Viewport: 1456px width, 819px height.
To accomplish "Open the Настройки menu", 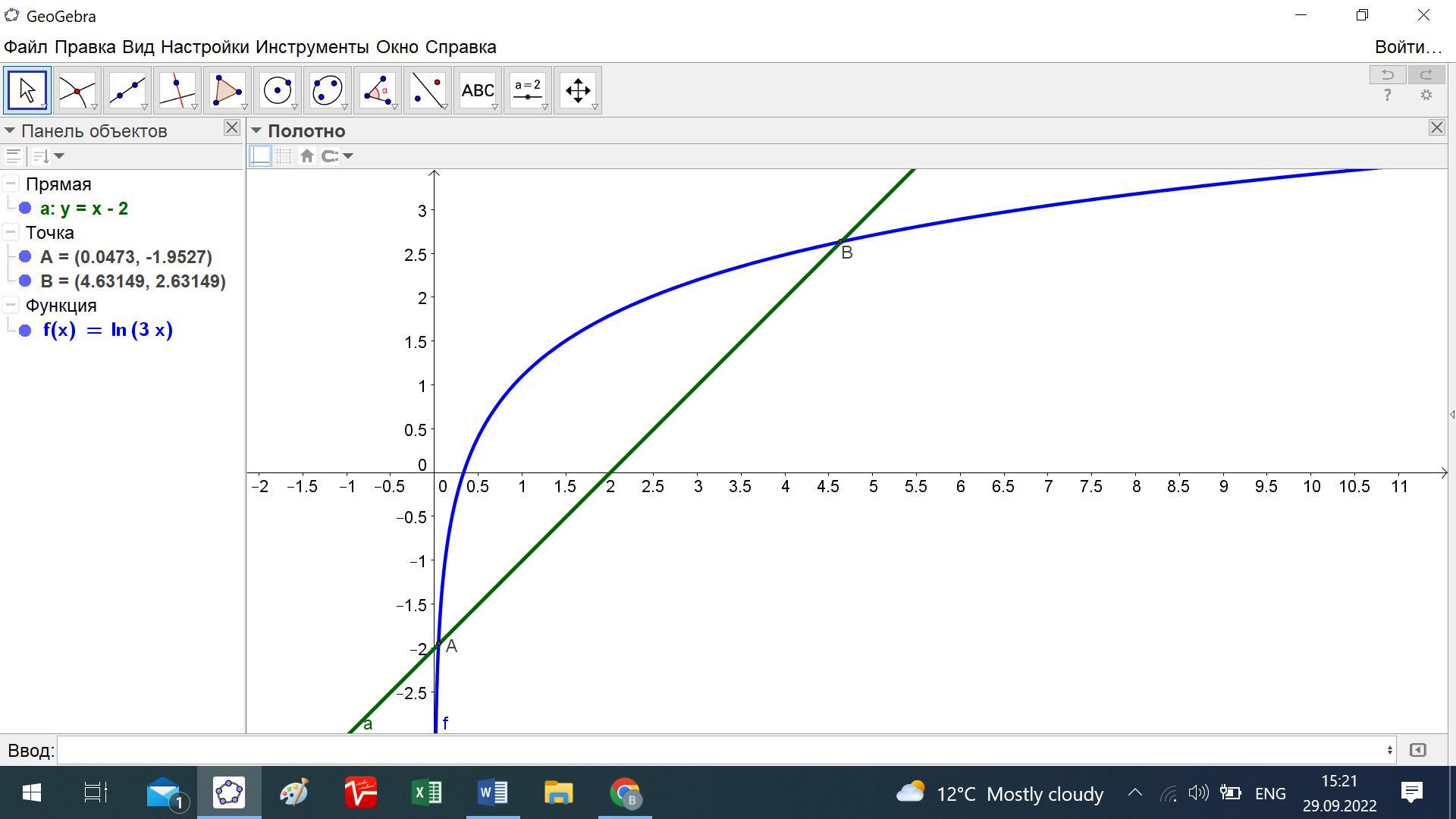I will click(x=204, y=47).
